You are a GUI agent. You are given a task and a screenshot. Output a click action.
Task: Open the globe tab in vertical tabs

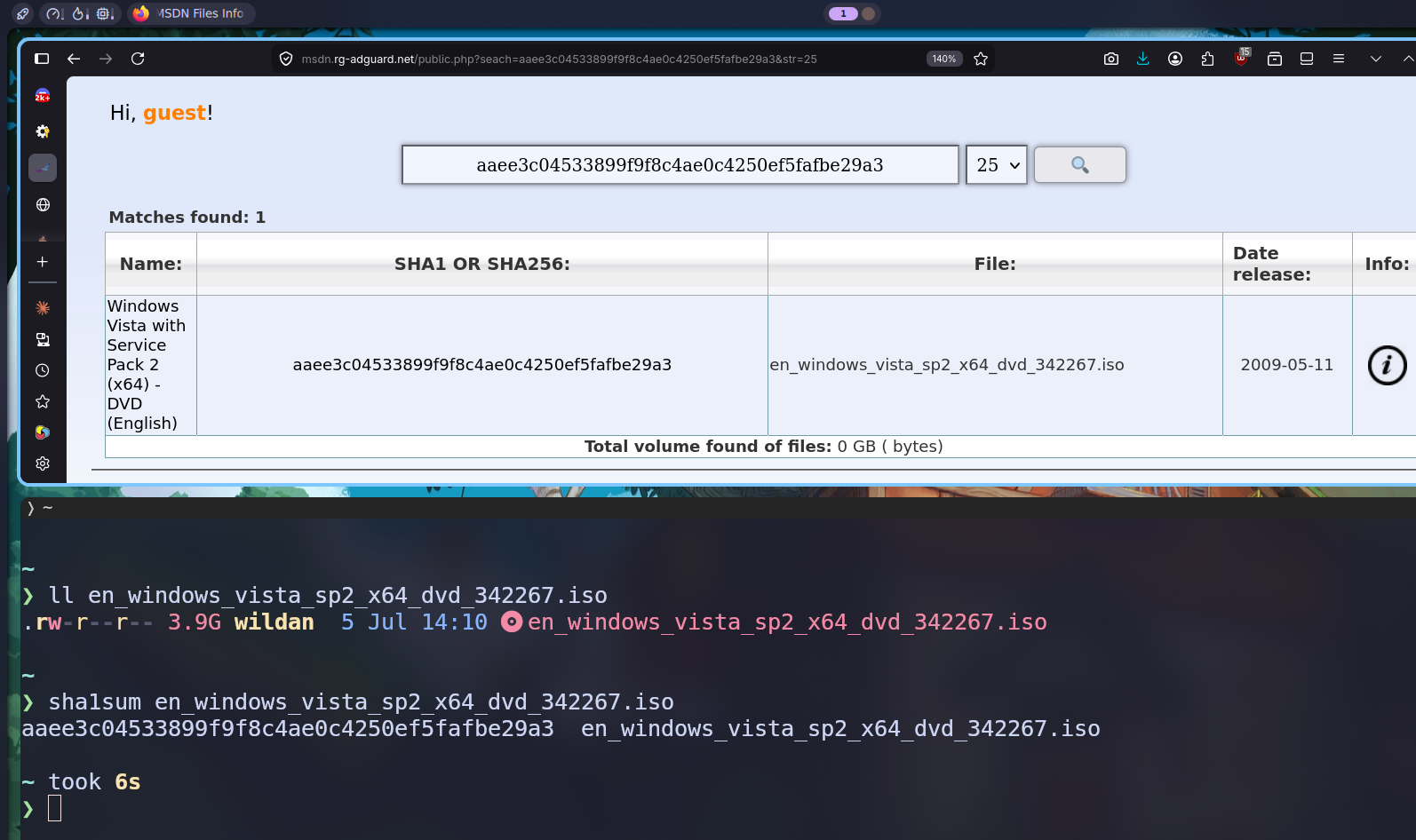[x=43, y=205]
